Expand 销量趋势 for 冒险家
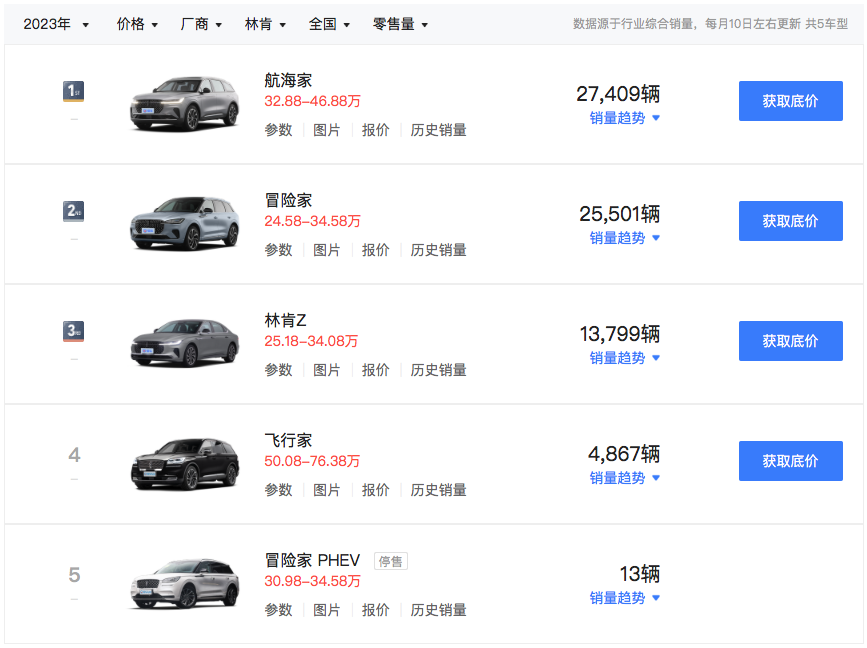This screenshot has width=867, height=648. click(624, 238)
